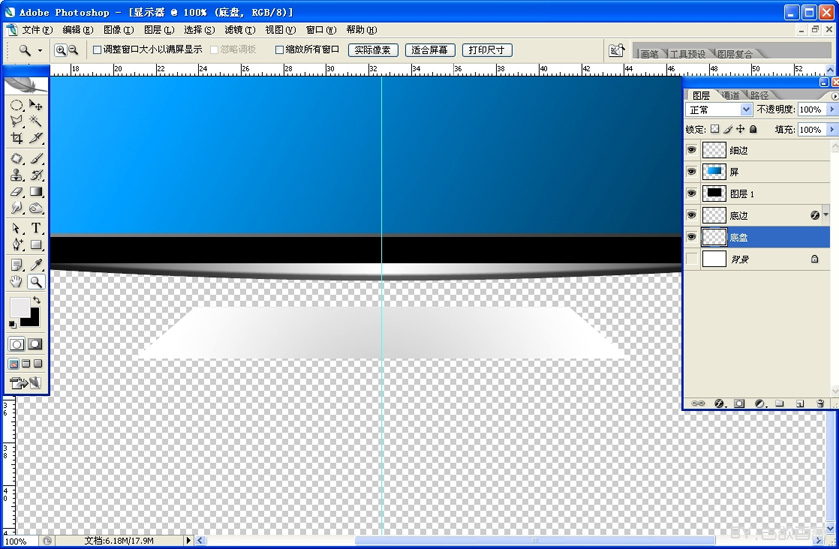Hide the 底边 layer

click(691, 215)
